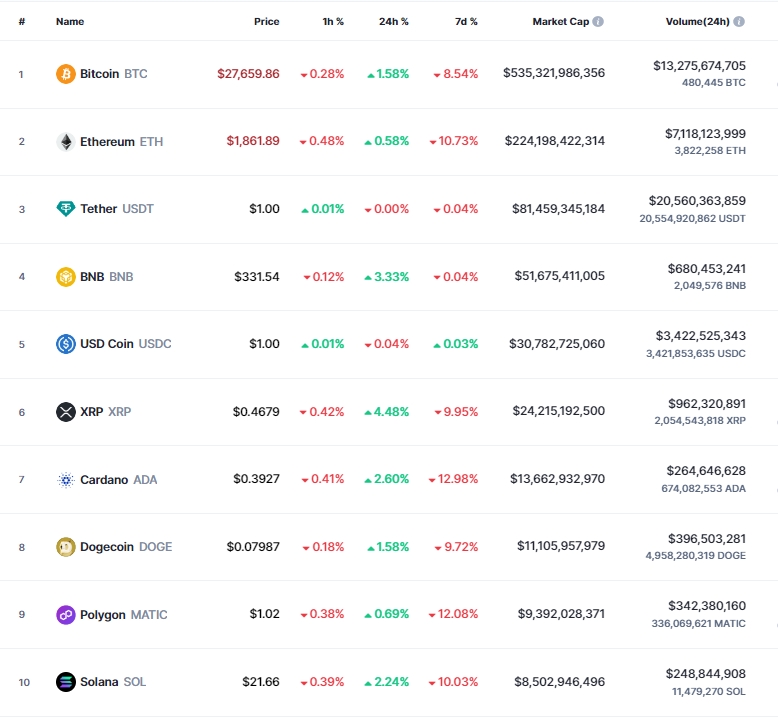Sort by the Name column header

[x=70, y=21]
